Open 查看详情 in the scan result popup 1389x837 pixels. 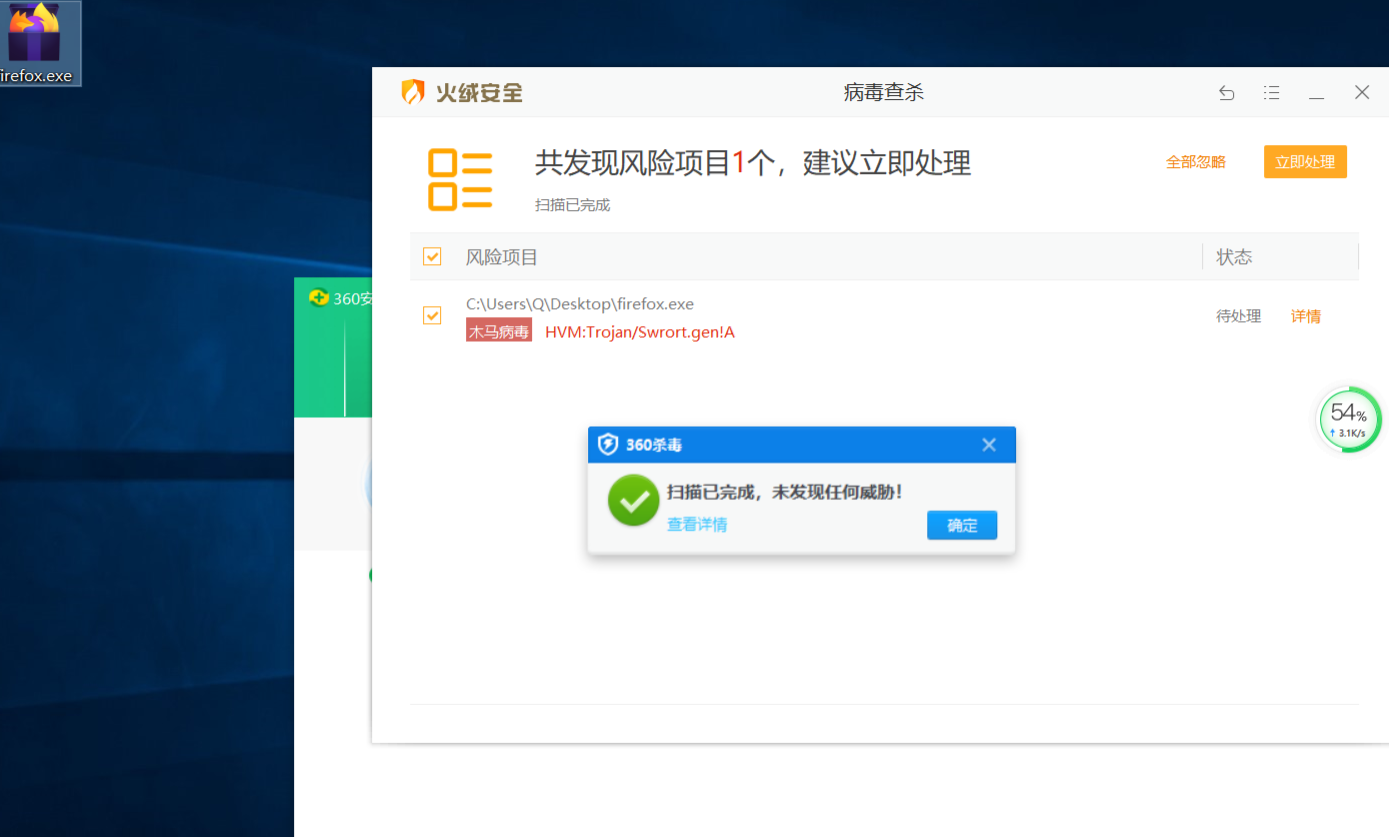(696, 524)
